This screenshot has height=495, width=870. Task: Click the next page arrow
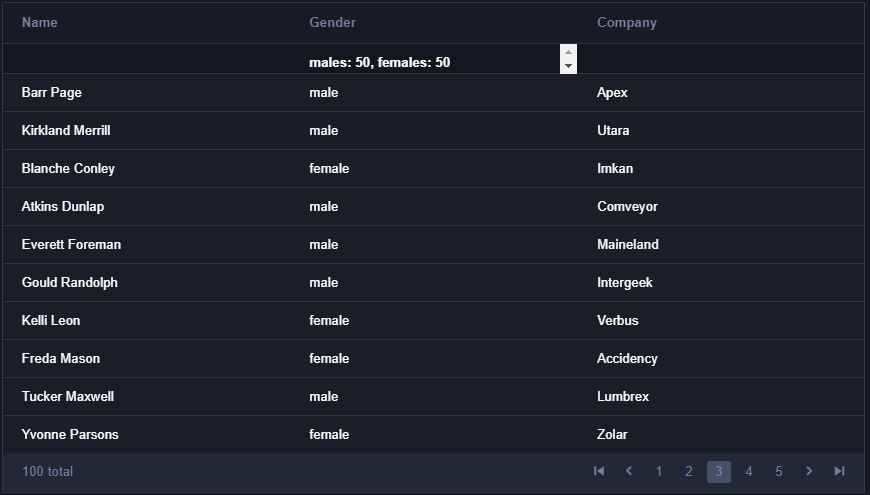click(809, 471)
